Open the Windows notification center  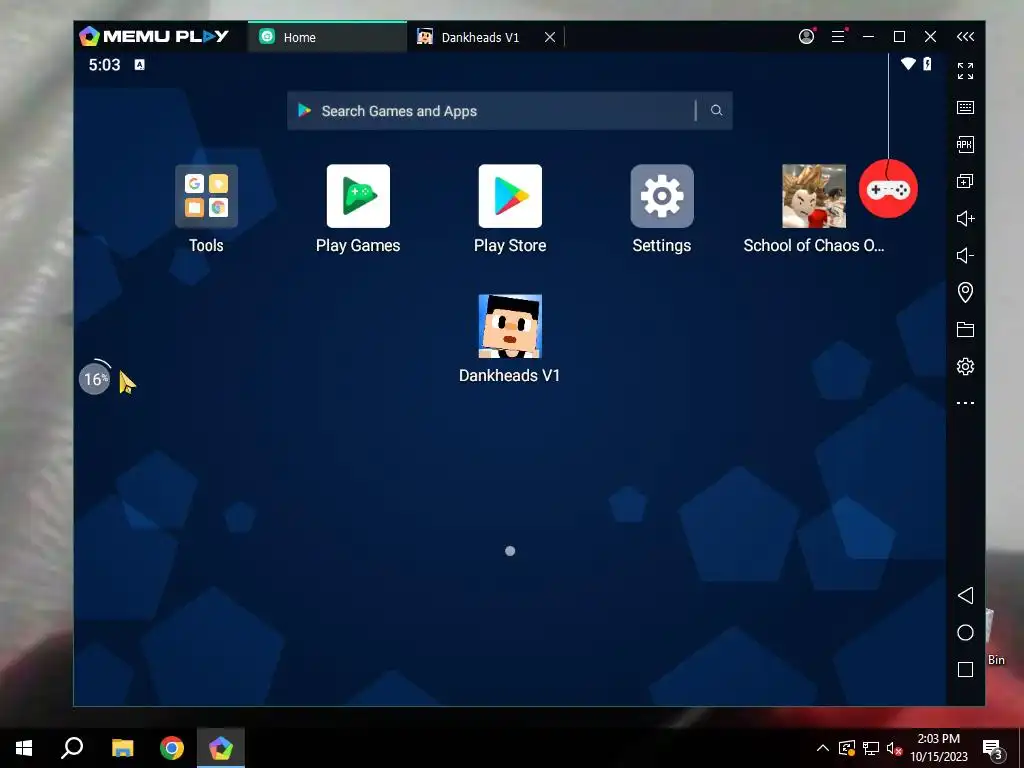(x=993, y=749)
